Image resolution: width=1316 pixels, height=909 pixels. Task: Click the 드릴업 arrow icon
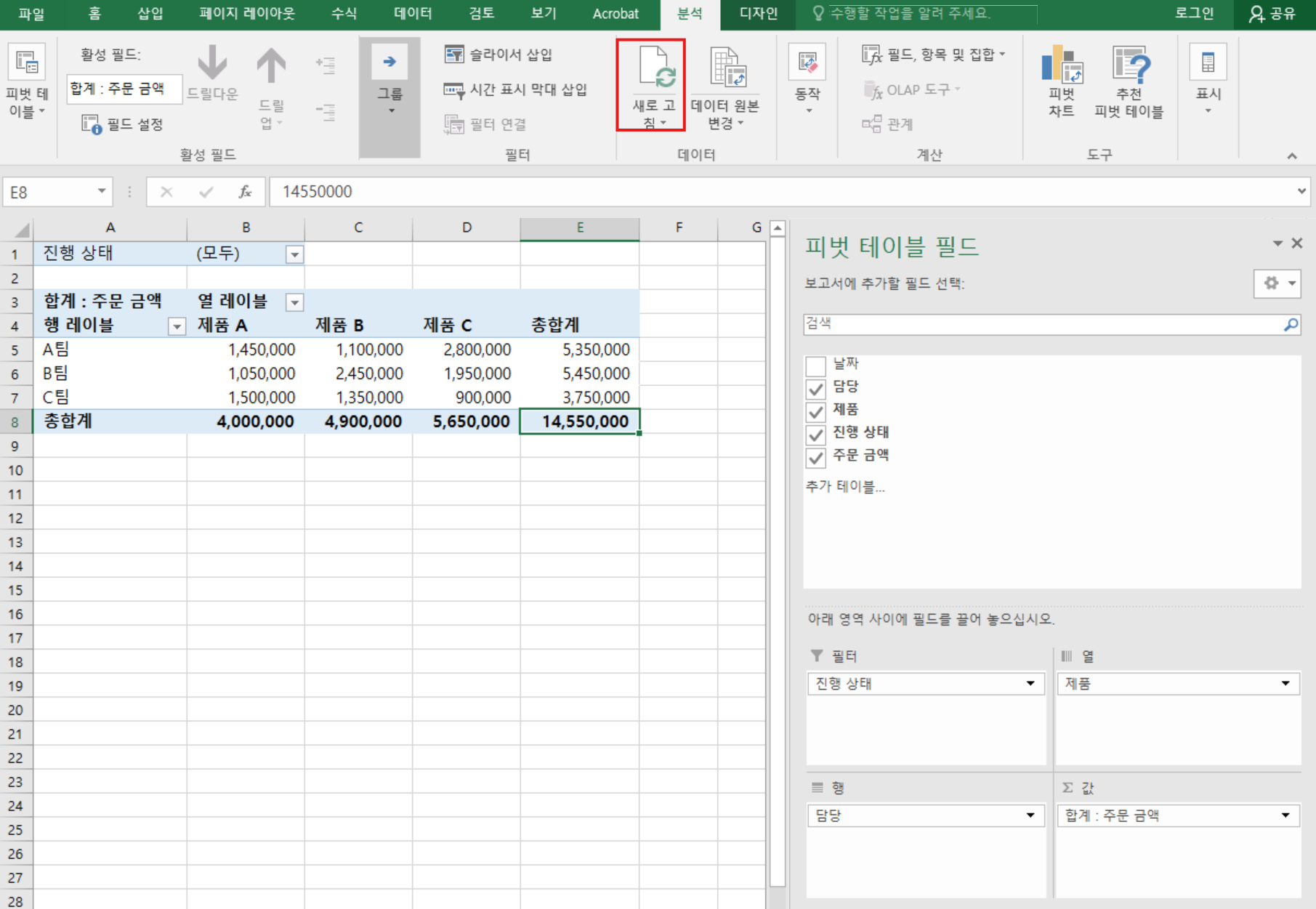point(271,66)
